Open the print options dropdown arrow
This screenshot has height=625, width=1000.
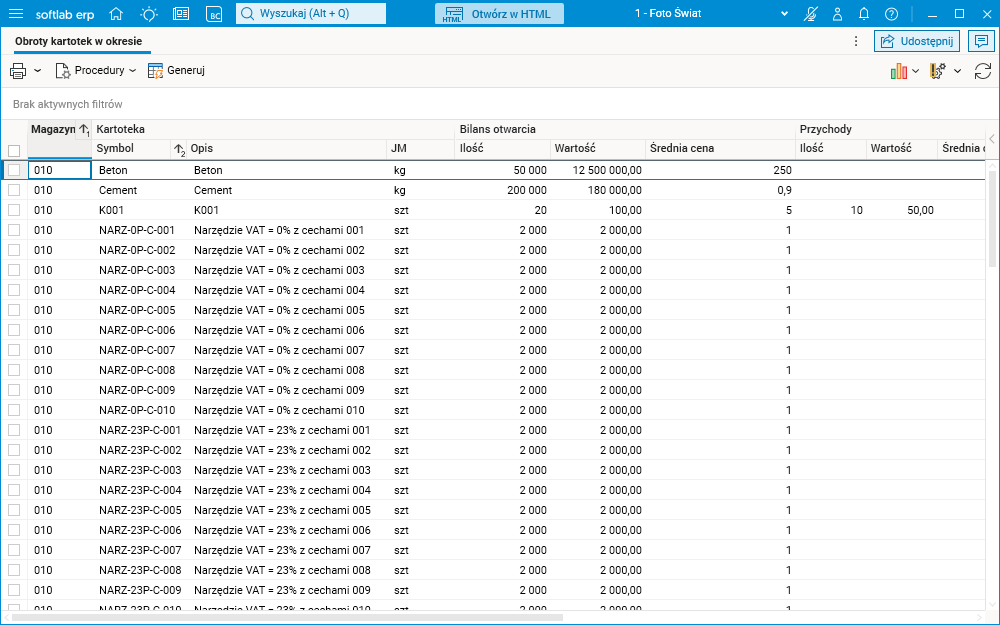[x=38, y=71]
